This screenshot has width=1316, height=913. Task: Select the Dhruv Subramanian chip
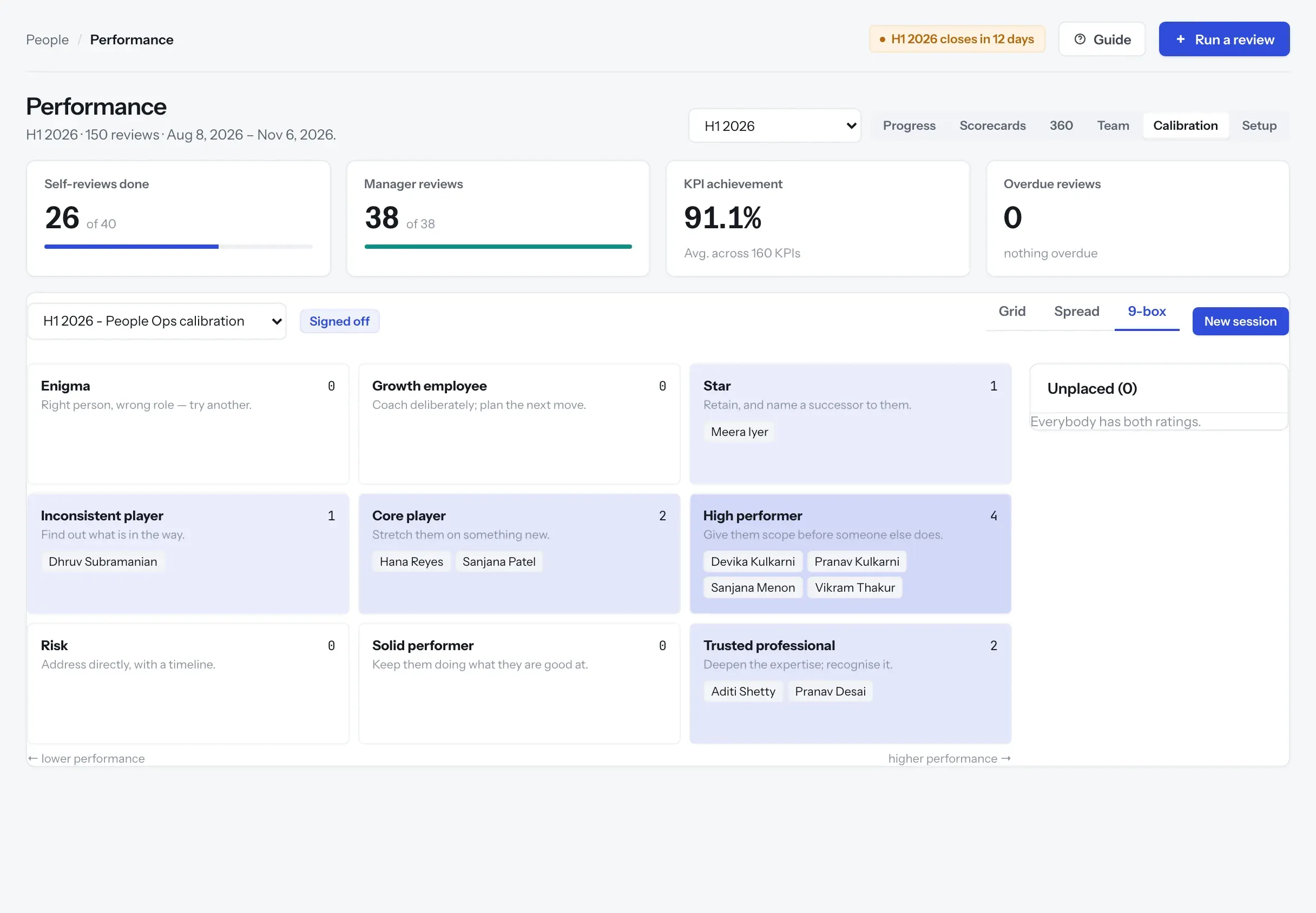click(x=102, y=562)
